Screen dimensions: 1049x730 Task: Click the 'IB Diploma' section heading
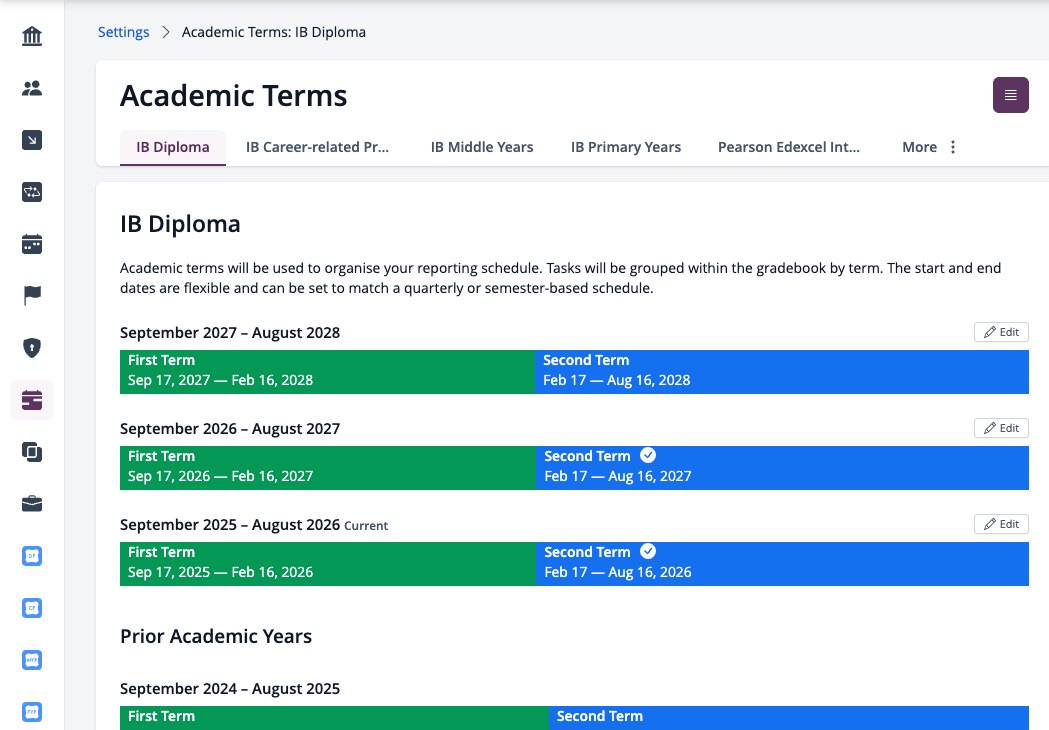(180, 224)
